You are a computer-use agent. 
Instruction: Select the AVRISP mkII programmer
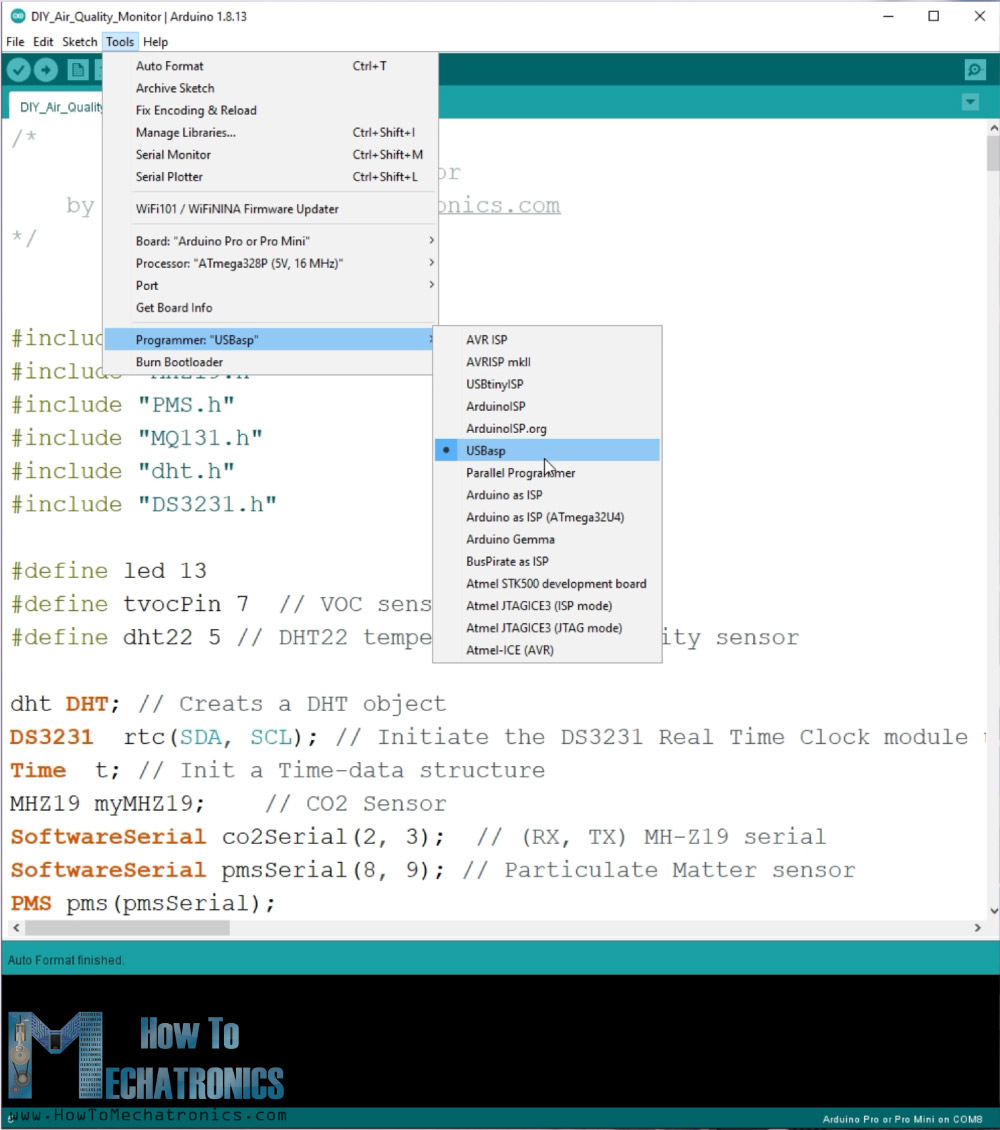coord(500,362)
